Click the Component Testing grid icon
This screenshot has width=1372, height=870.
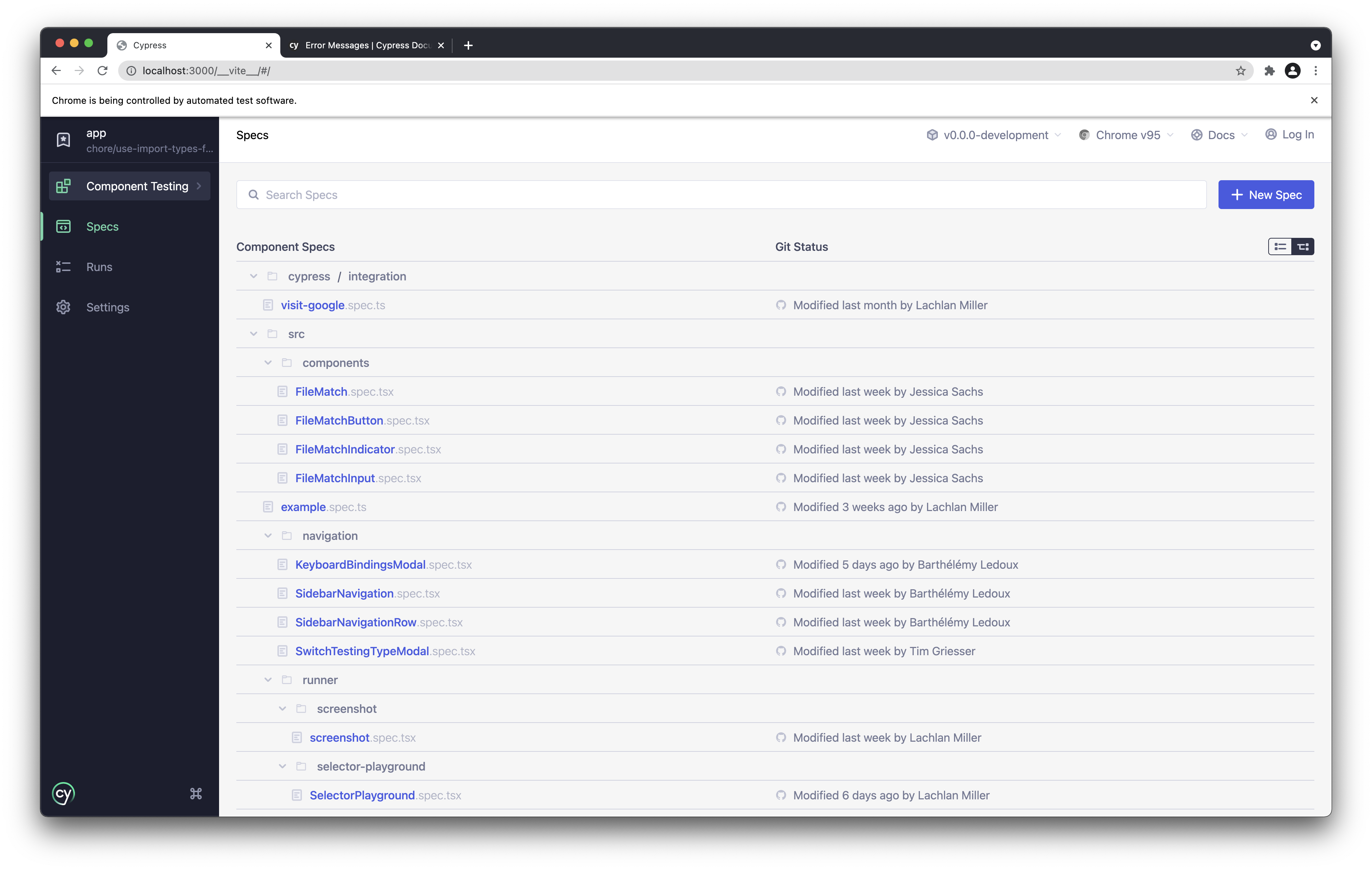(63, 186)
